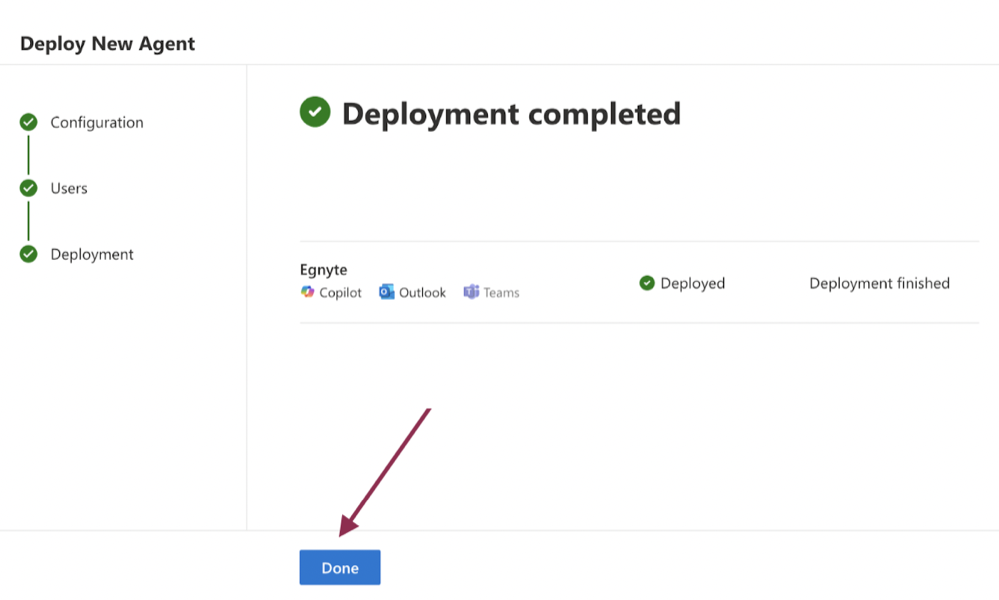
Task: Click the green Deployment completed check icon
Action: coord(314,112)
